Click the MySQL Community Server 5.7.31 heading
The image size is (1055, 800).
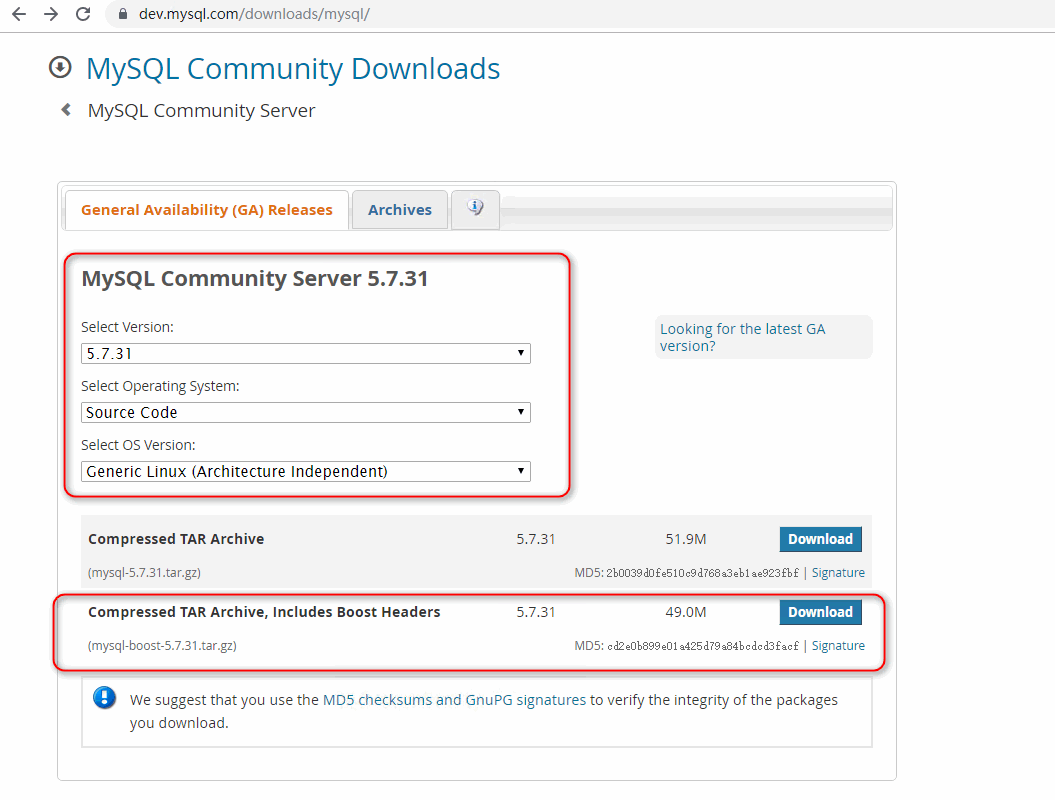254,279
